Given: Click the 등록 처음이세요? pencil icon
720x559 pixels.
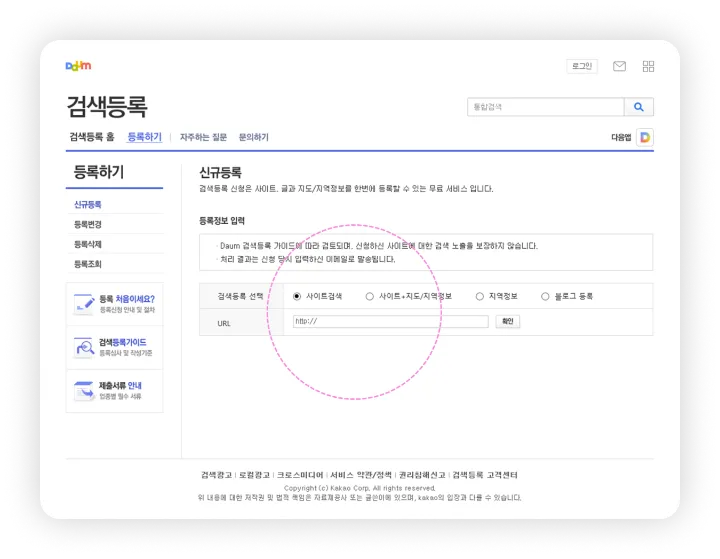Looking at the screenshot, I should pos(84,304).
